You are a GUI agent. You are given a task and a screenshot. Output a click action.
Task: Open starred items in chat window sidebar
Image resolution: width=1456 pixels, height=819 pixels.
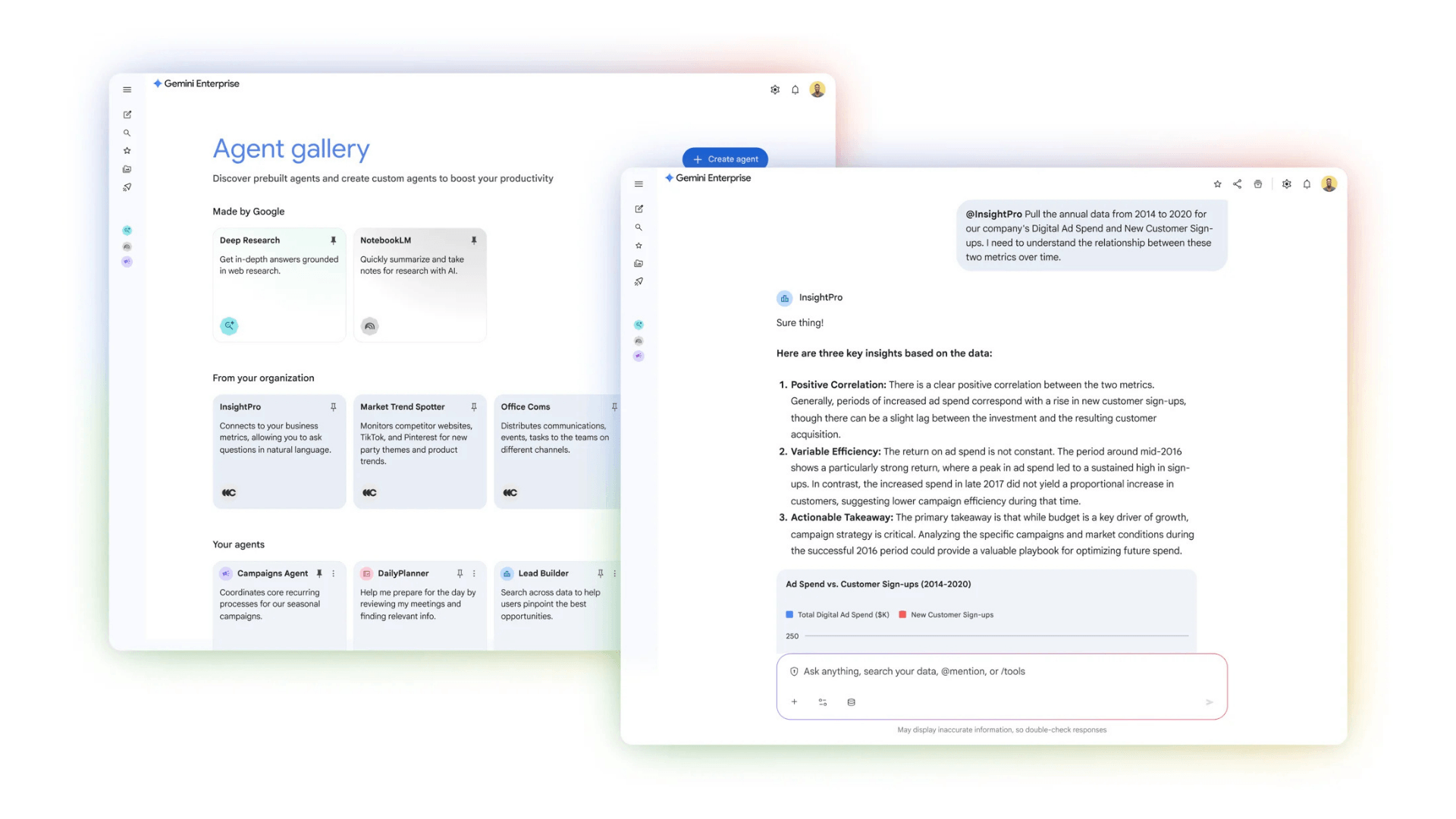point(639,246)
